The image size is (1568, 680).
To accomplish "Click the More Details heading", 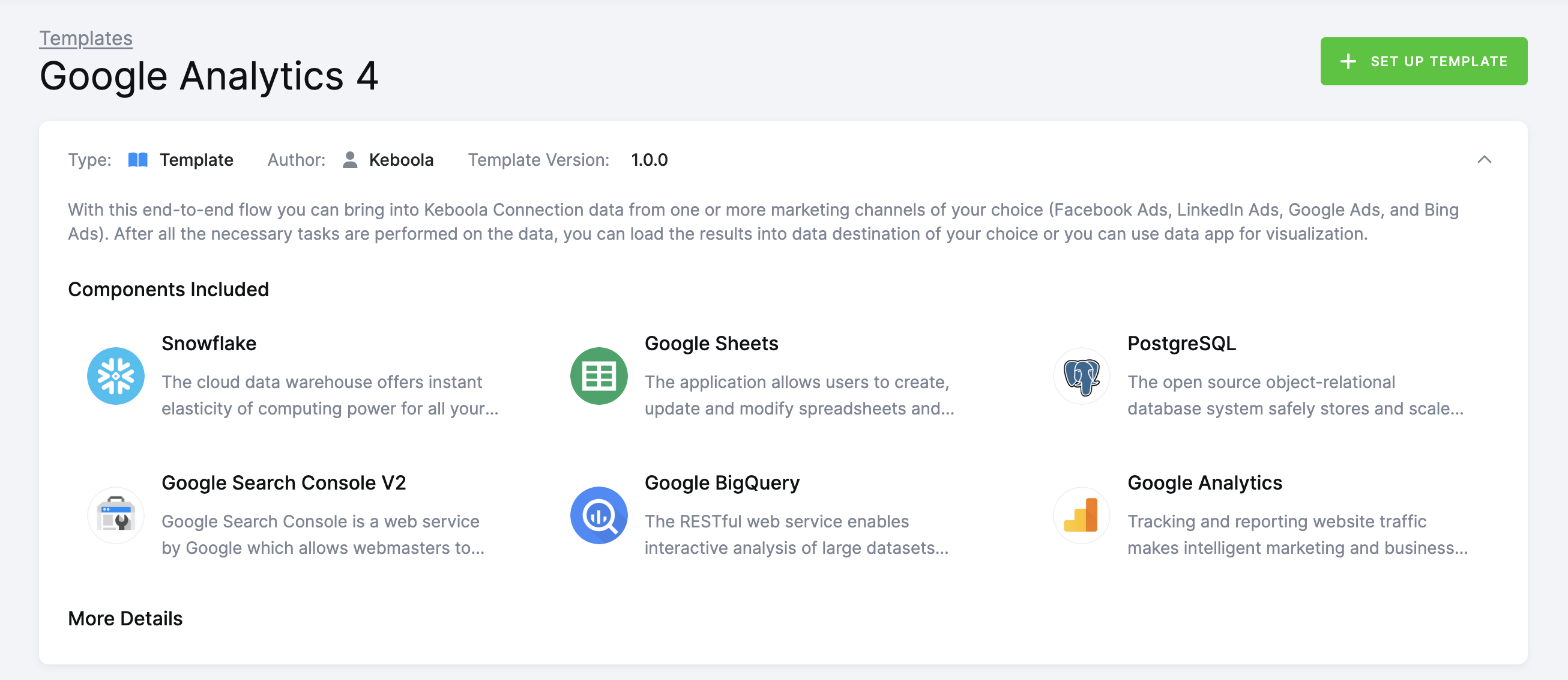I will tap(125, 619).
